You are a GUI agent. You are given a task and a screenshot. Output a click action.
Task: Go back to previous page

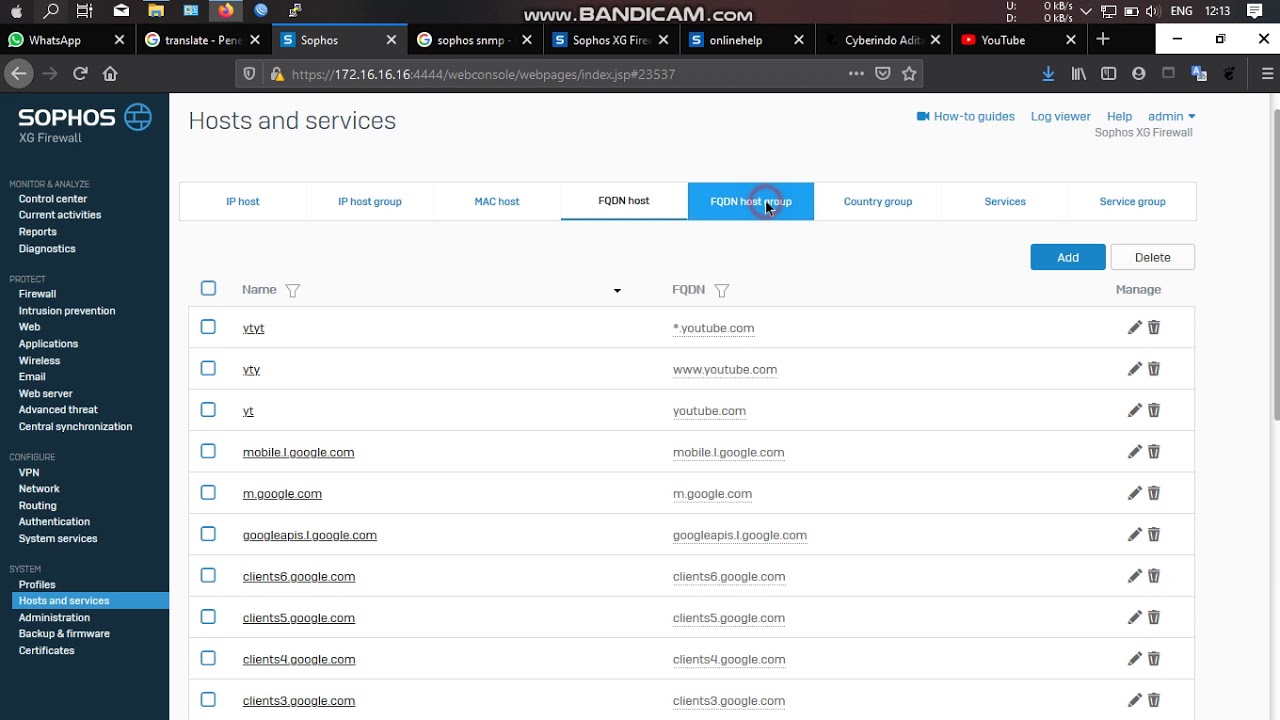pyautogui.click(x=18, y=73)
